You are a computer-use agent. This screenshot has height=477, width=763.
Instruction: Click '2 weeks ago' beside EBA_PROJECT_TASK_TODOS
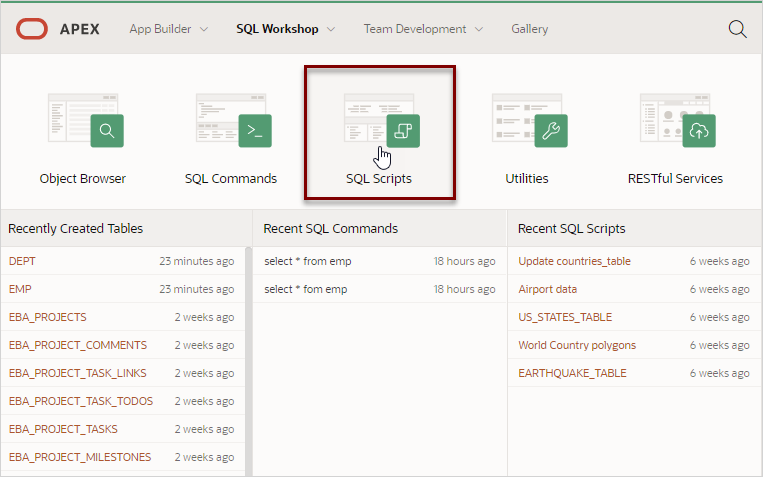coord(204,401)
